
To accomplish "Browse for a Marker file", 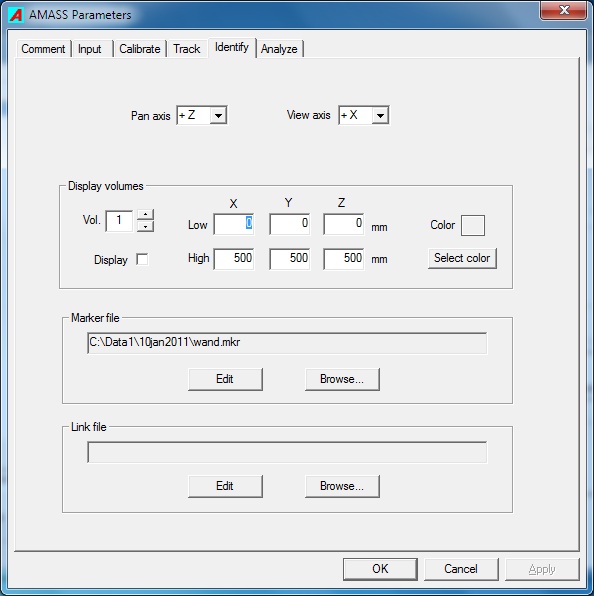I will tap(342, 379).
